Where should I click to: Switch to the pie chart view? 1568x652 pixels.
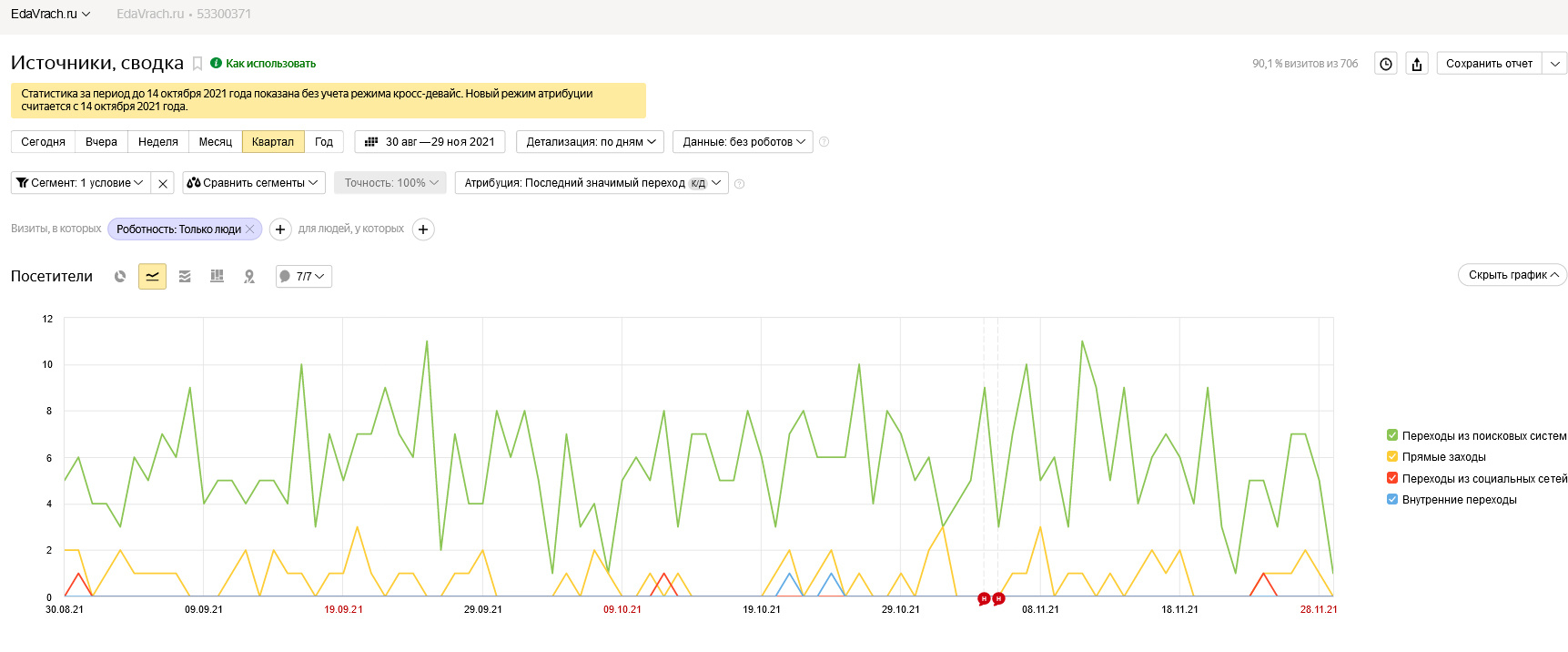(120, 276)
